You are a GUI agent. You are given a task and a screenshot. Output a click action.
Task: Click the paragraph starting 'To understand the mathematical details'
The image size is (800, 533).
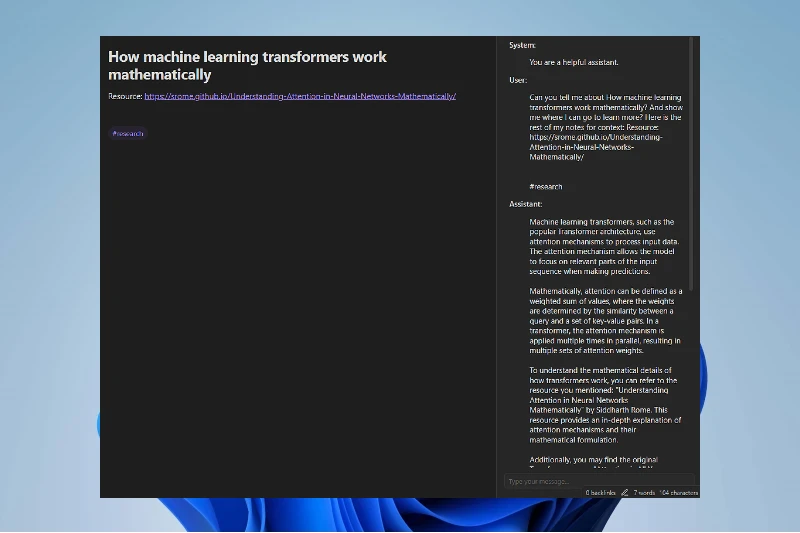coord(605,405)
